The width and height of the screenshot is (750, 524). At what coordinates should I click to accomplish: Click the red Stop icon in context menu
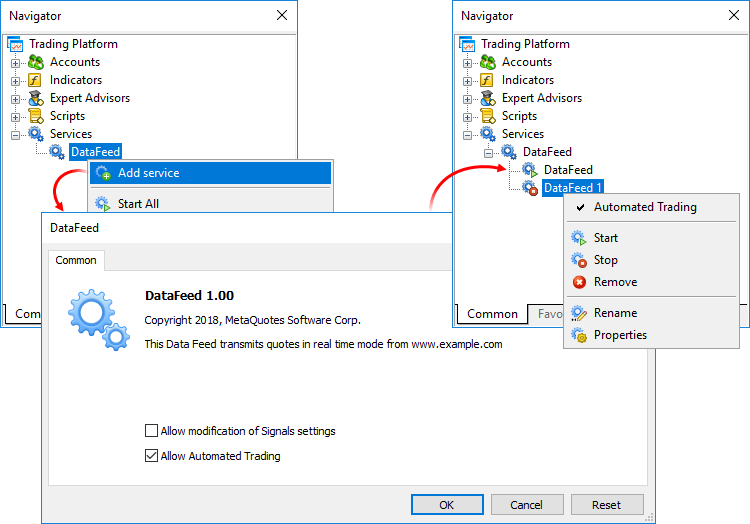pos(579,260)
